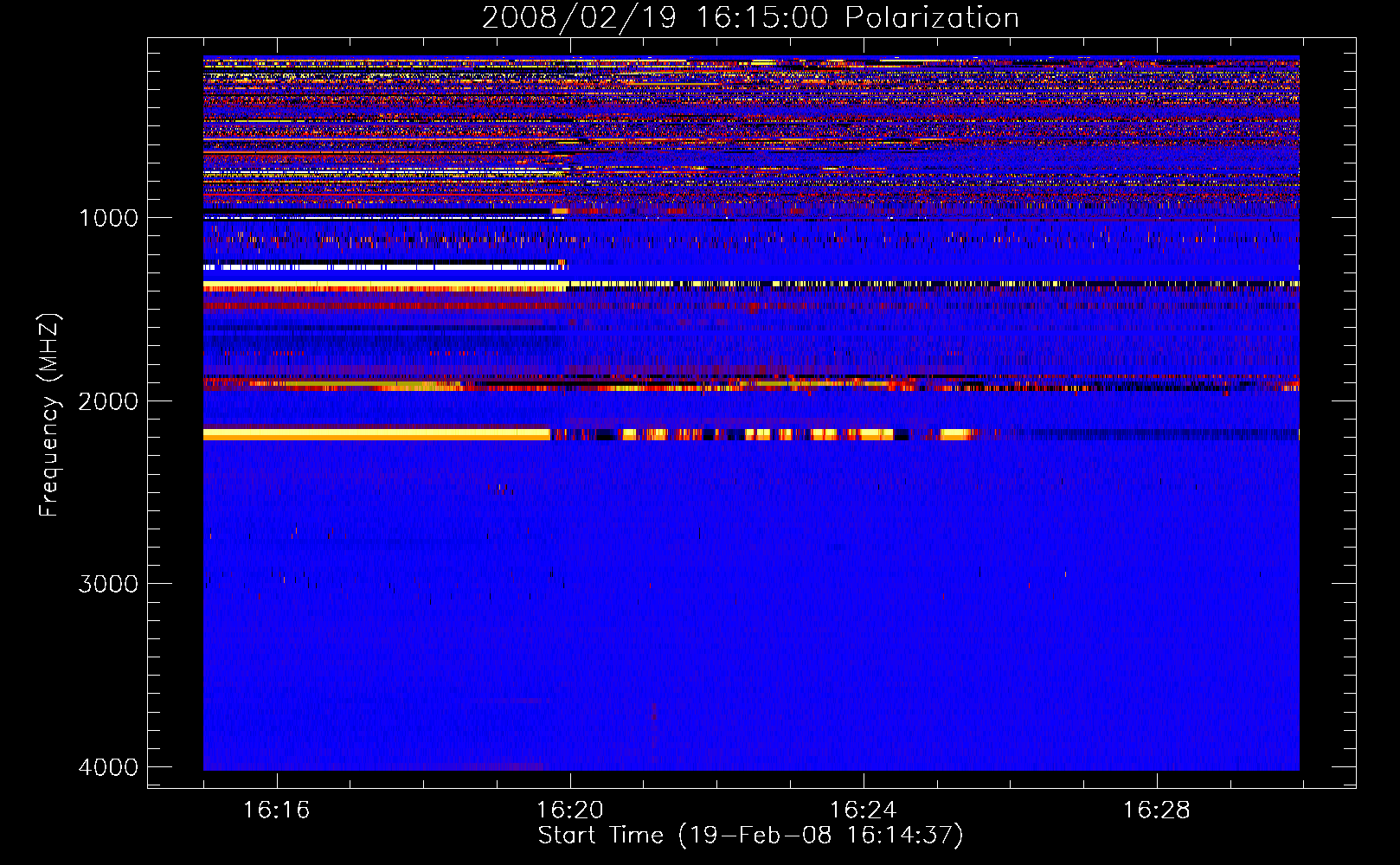
Task: Click the red-yellow band near 1900 MHz
Action: point(751,384)
